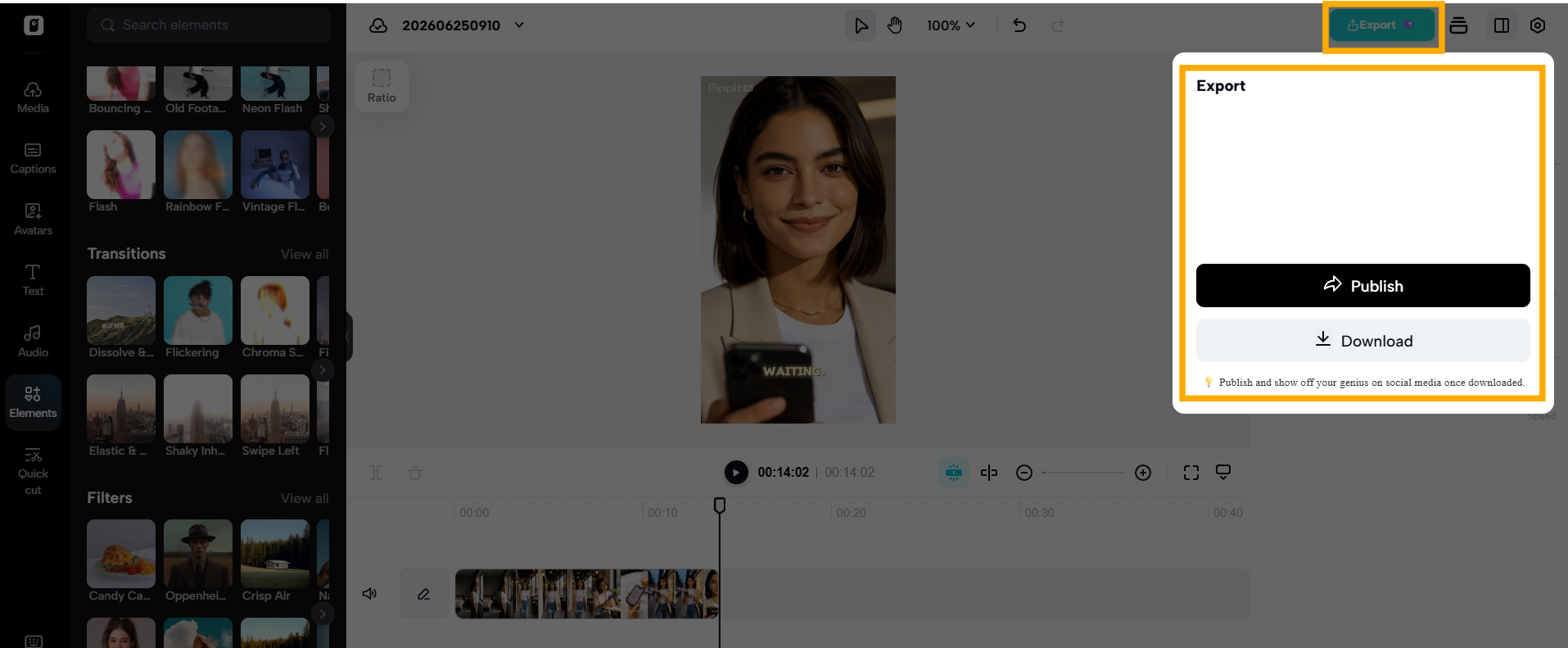Viewport: 1568px width, 648px height.
Task: Open the Quick cut sidebar tab
Action: pyautogui.click(x=33, y=471)
